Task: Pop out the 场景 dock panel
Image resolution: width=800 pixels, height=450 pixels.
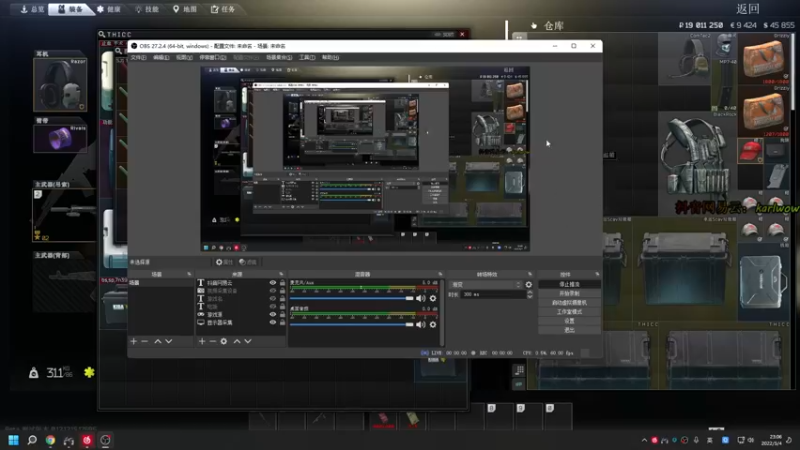Action: coord(189,274)
